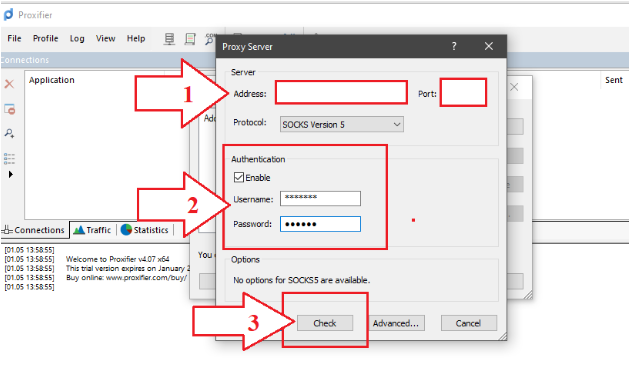631x368 pixels.
Task: Open the Protocol dropdown SOCKS Version 5
Action: [342, 124]
